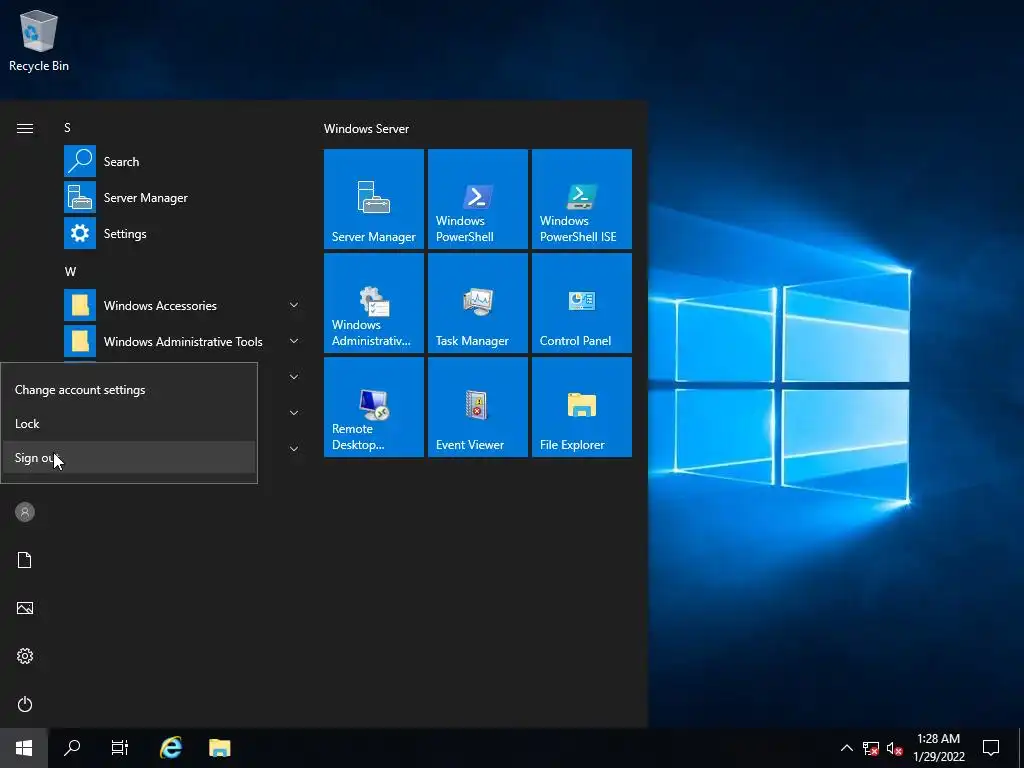Viewport: 1024px width, 768px height.
Task: Show hidden system tray icons
Action: pyautogui.click(x=846, y=748)
